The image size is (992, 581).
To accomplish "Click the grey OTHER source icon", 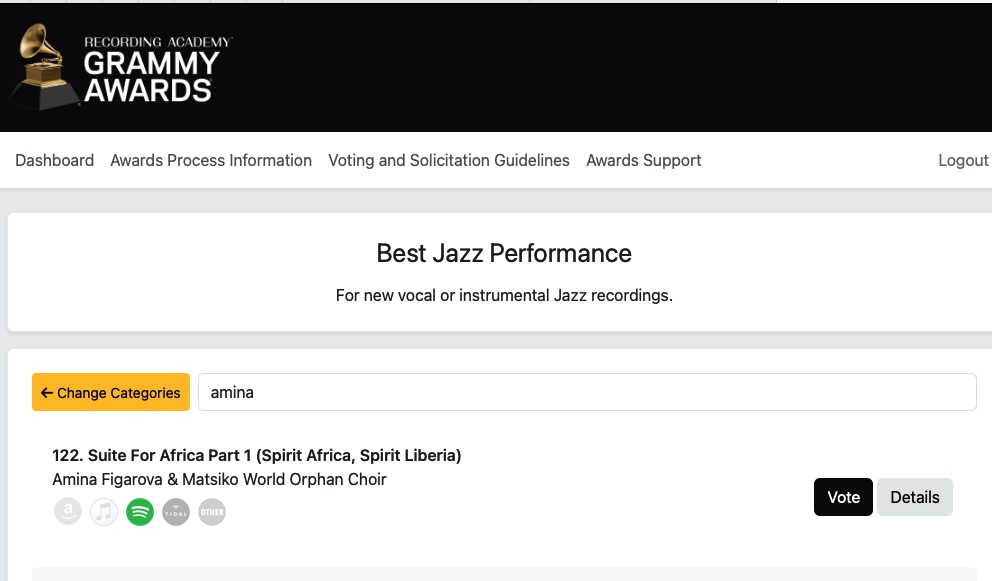I will 212,512.
